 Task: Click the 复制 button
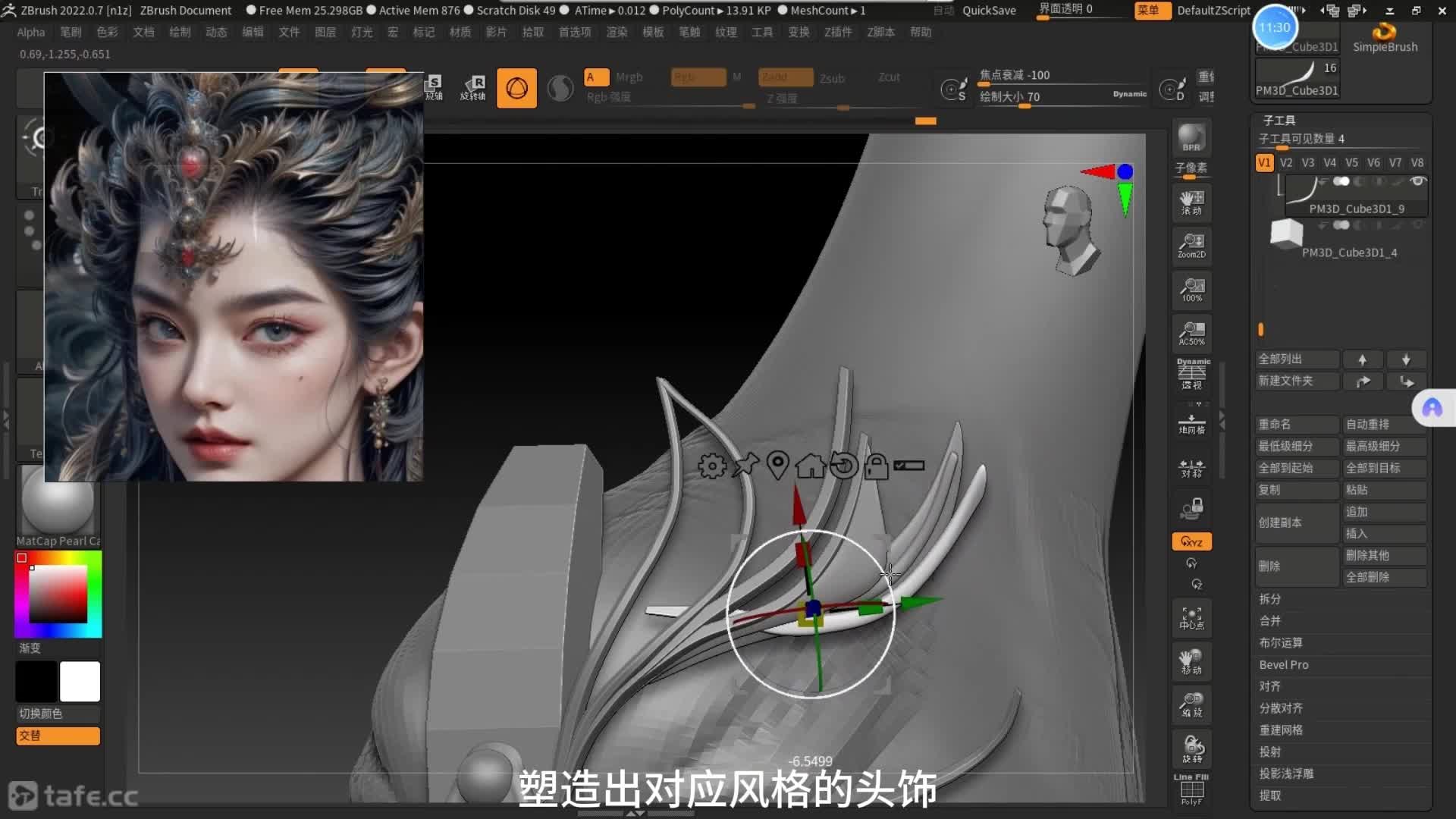click(1296, 490)
